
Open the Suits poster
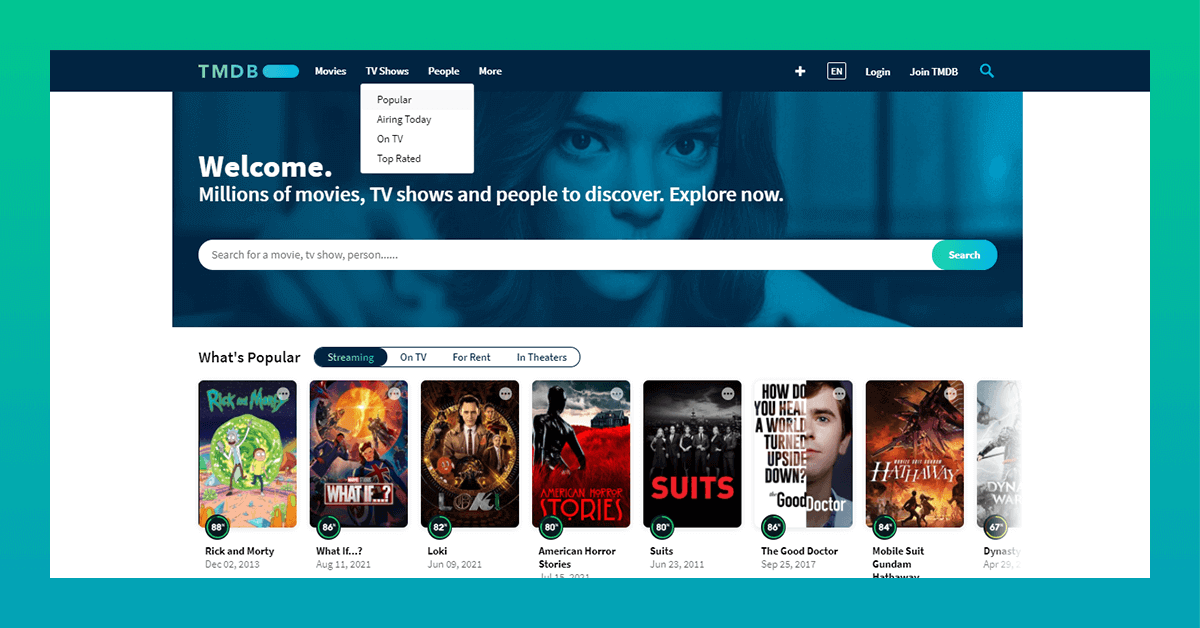[692, 453]
